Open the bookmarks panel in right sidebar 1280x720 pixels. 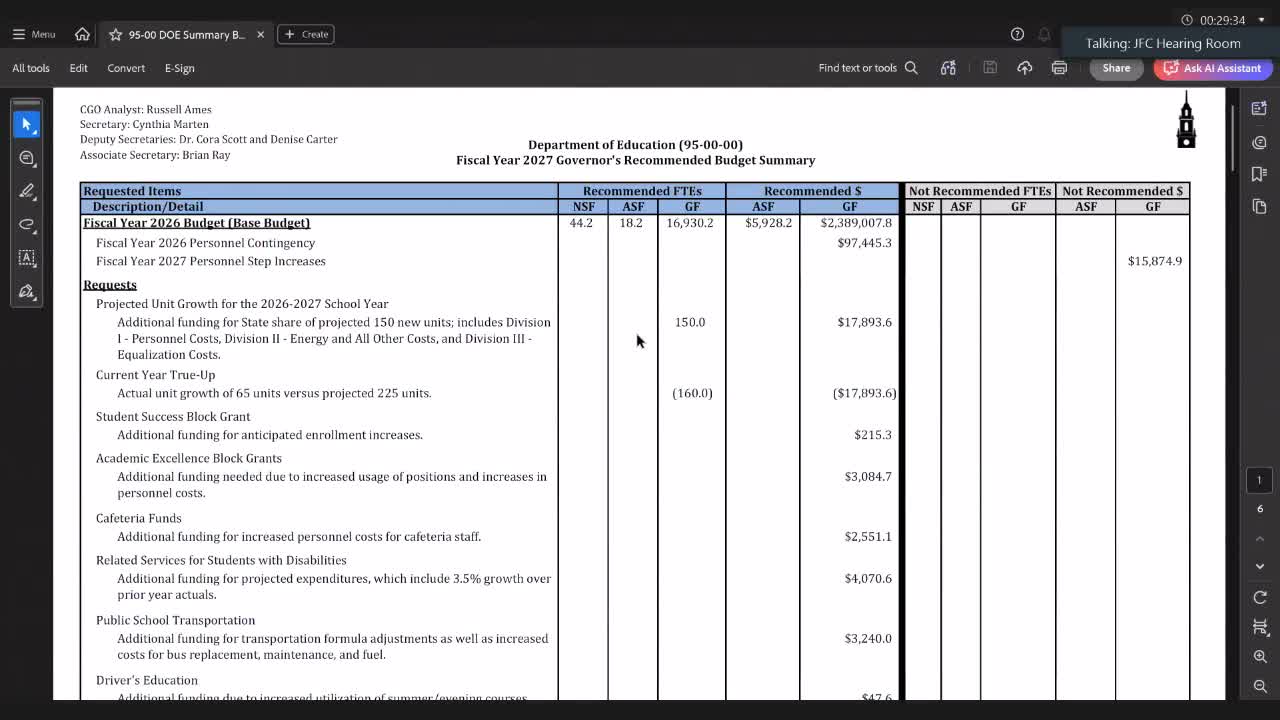[x=1259, y=174]
